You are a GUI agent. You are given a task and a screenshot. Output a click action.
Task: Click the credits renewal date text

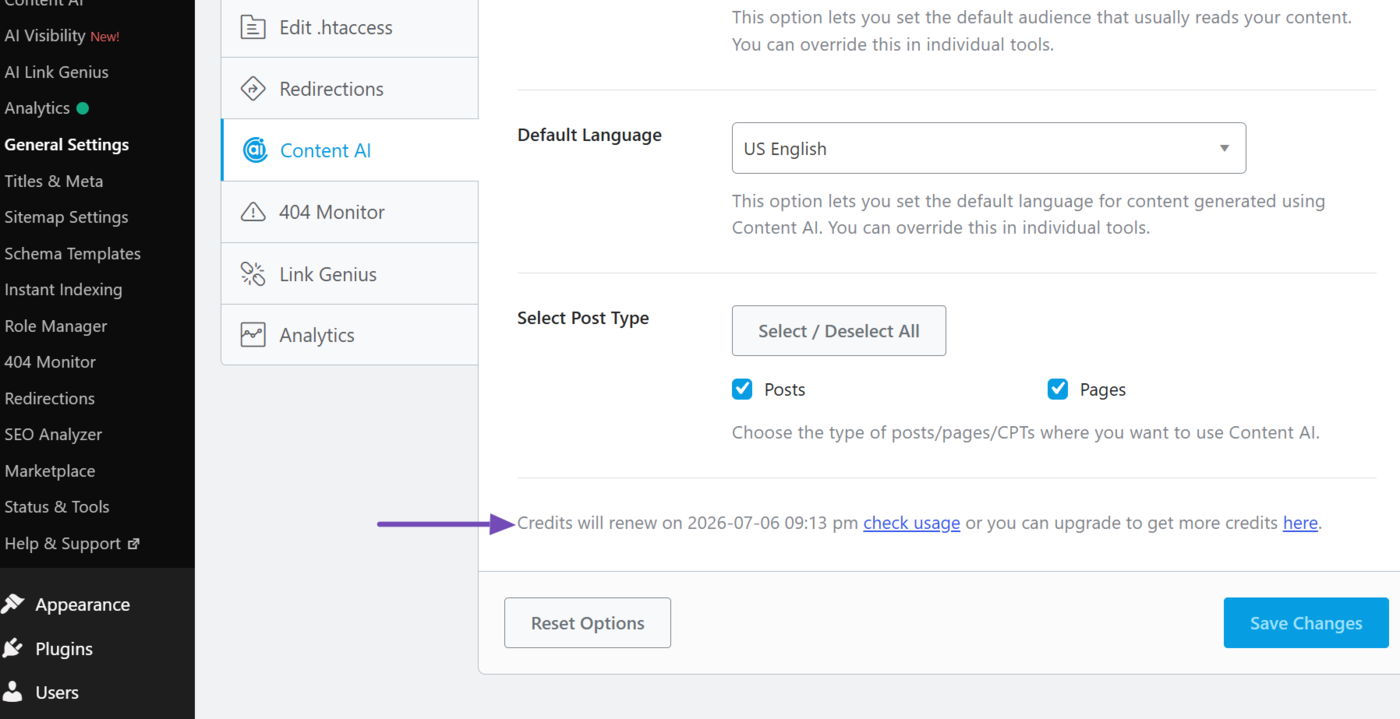pyautogui.click(x=773, y=523)
